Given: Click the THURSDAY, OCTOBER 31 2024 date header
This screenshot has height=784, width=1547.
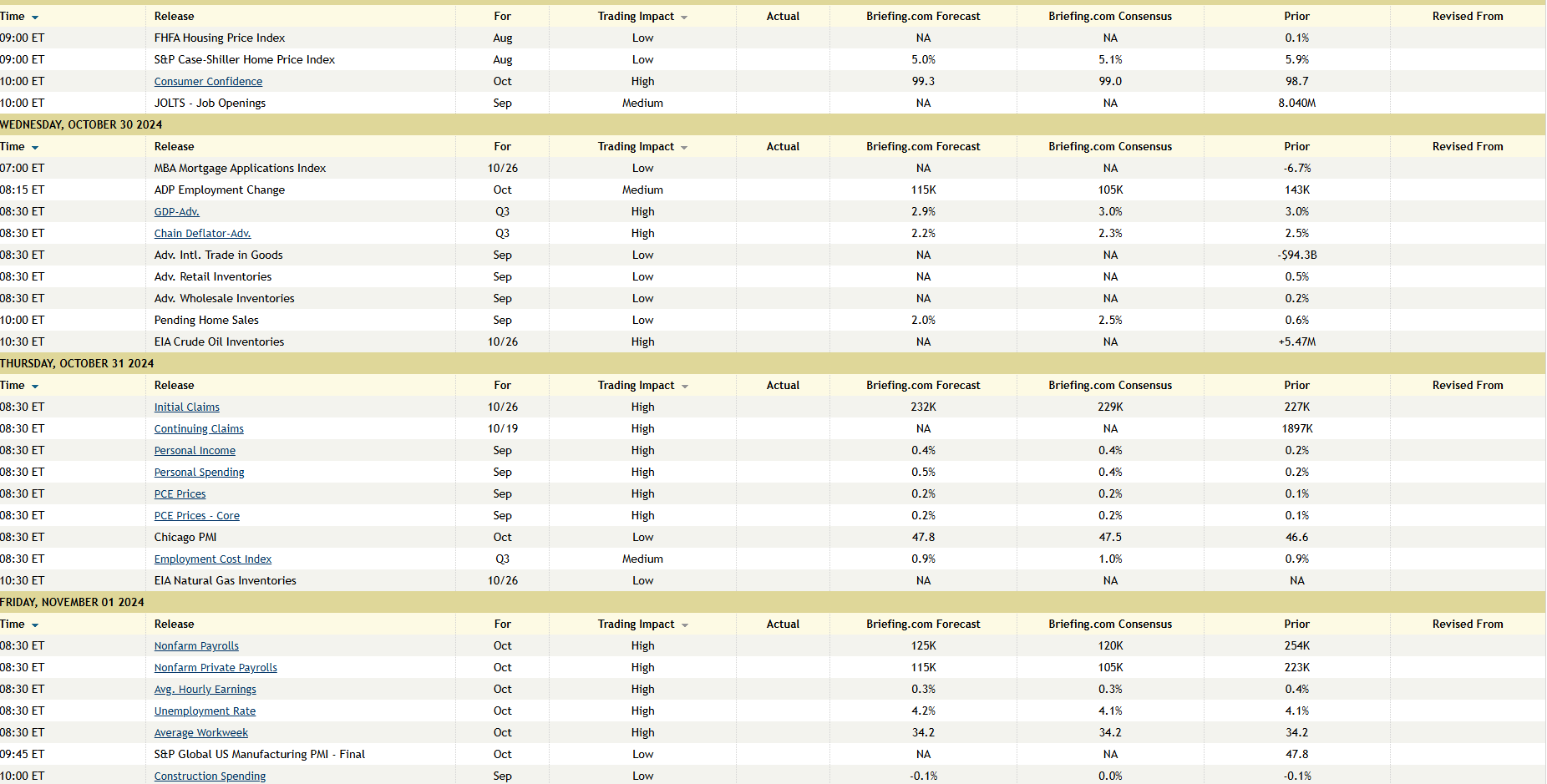Looking at the screenshot, I should pos(77,363).
